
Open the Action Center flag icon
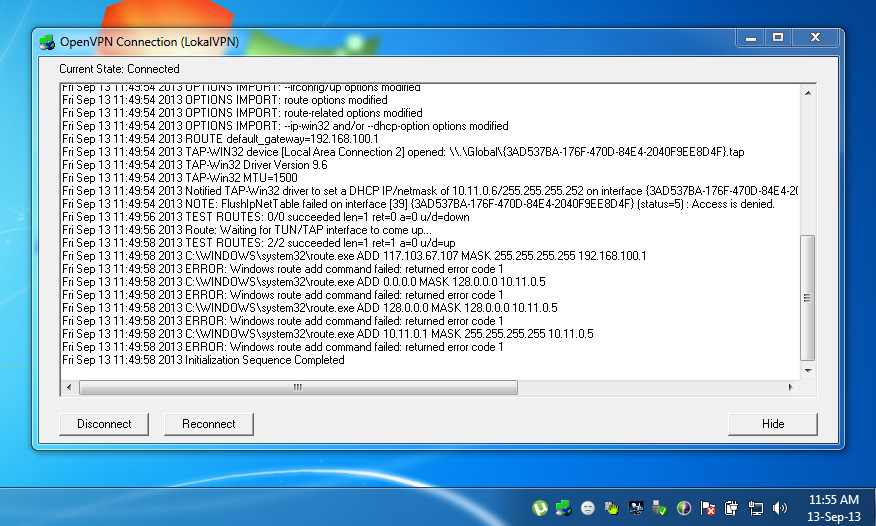(x=708, y=508)
